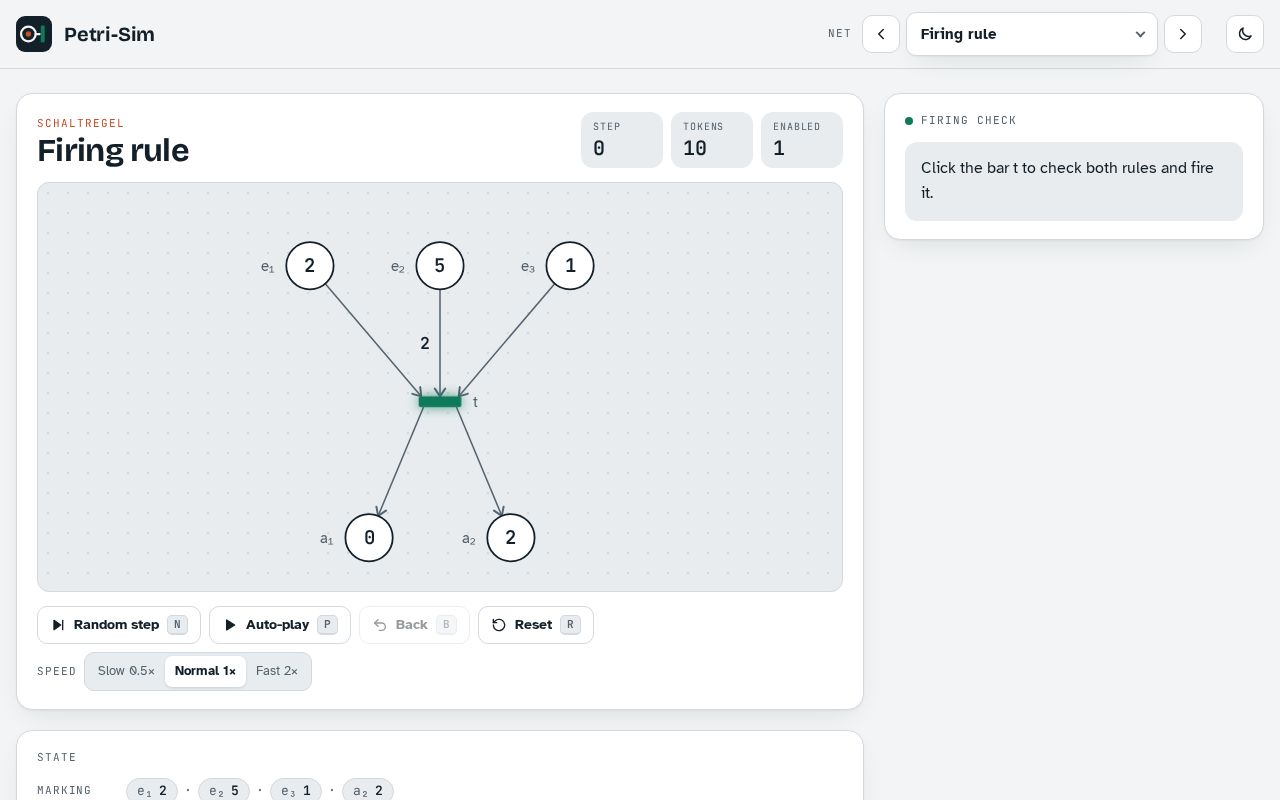Start Auto-play
1280x800 pixels.
pos(280,625)
